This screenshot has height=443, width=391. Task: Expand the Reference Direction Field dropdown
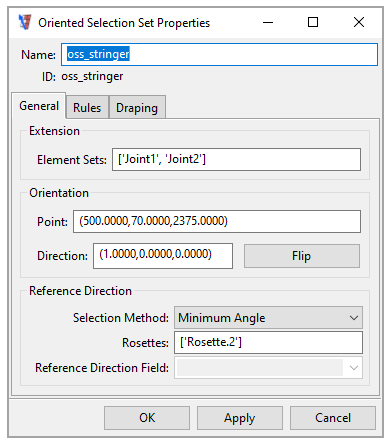(268, 368)
